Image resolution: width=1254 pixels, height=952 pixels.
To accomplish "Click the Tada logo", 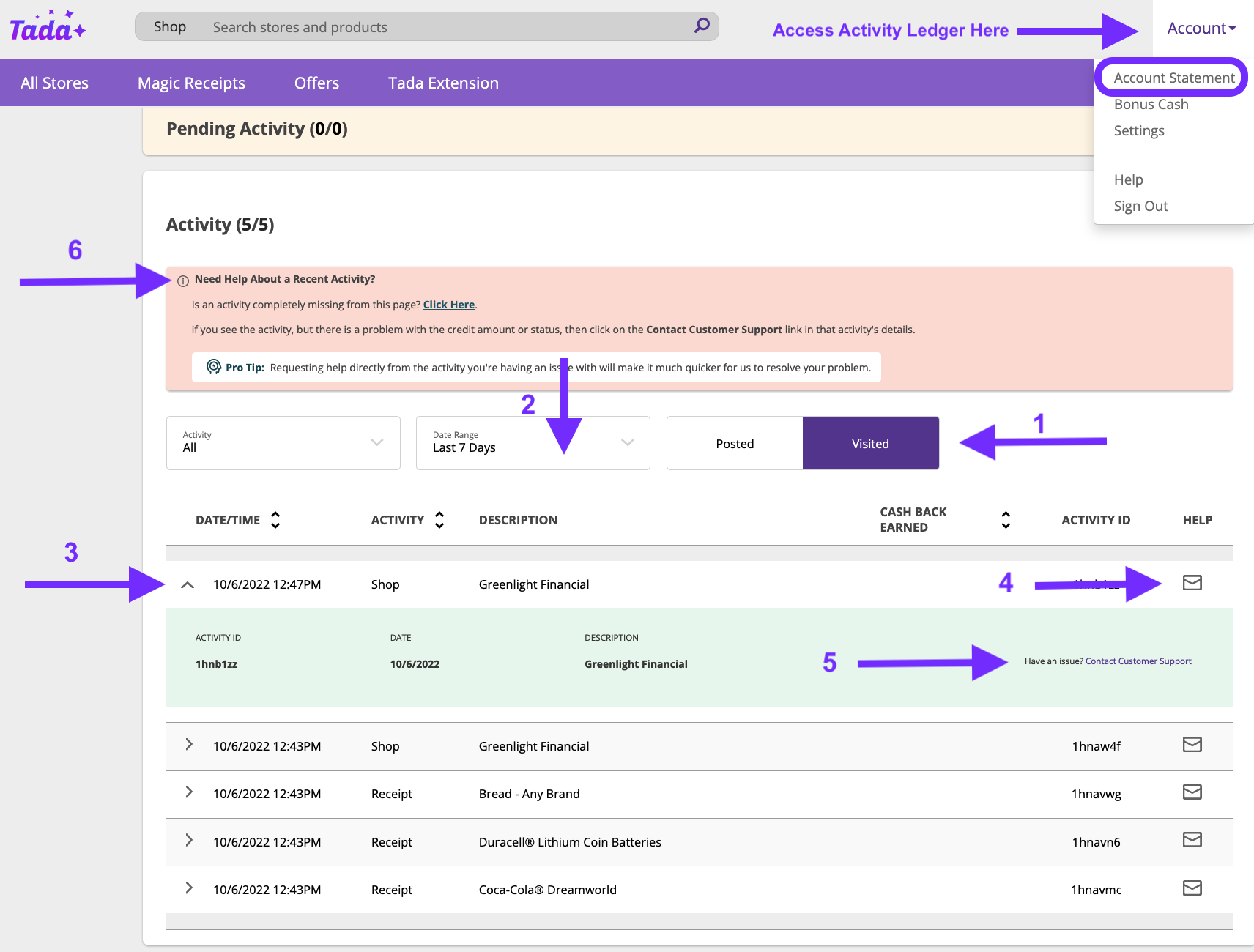I will [48, 27].
